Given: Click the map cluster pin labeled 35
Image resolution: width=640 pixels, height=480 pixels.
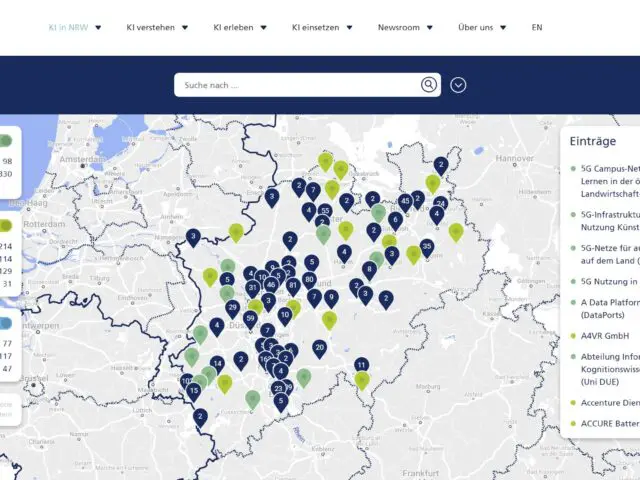Looking at the screenshot, I should (x=427, y=245).
